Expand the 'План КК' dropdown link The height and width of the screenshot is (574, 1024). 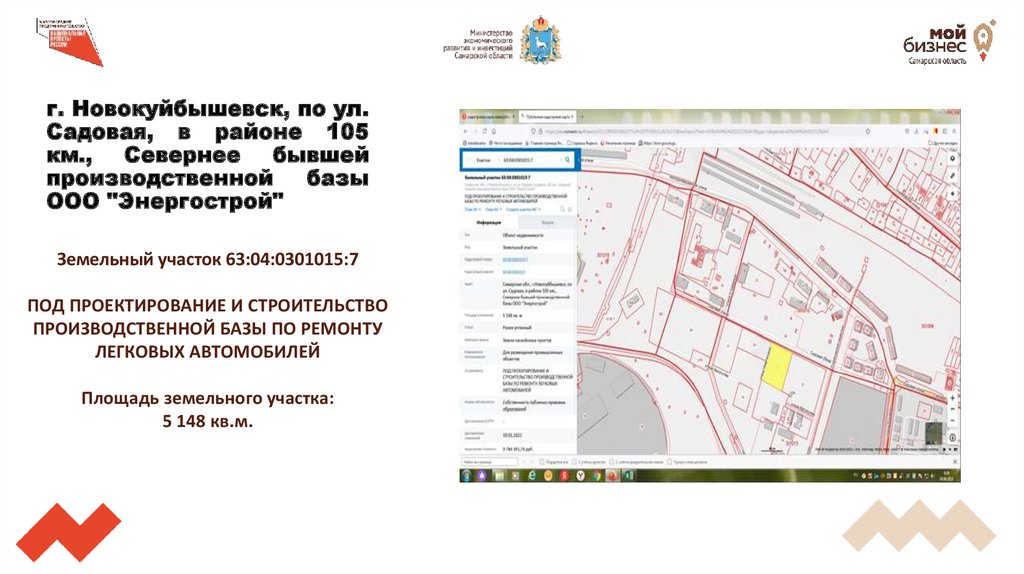494,210
